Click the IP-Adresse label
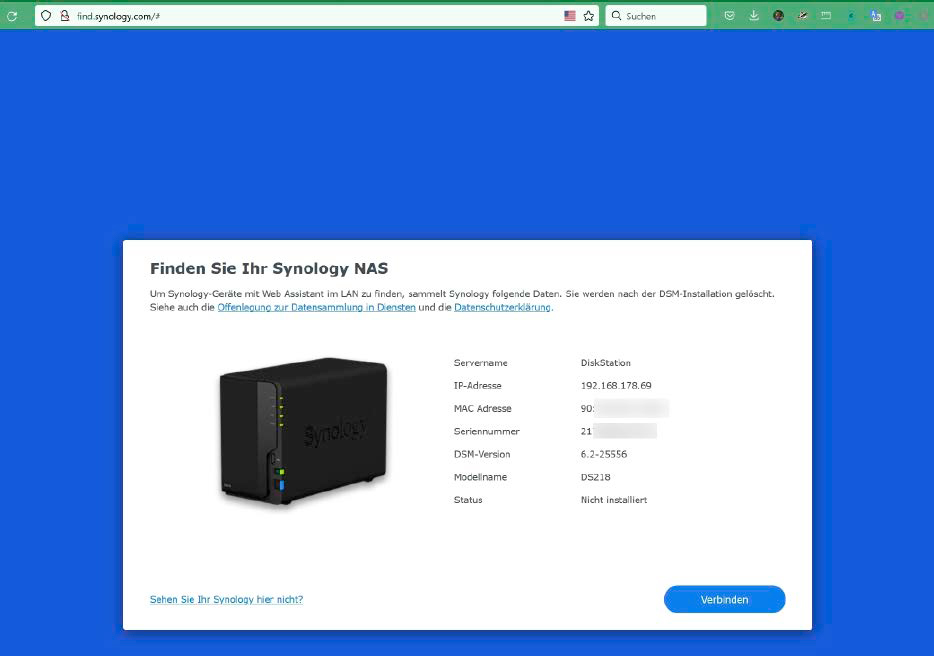 [477, 385]
